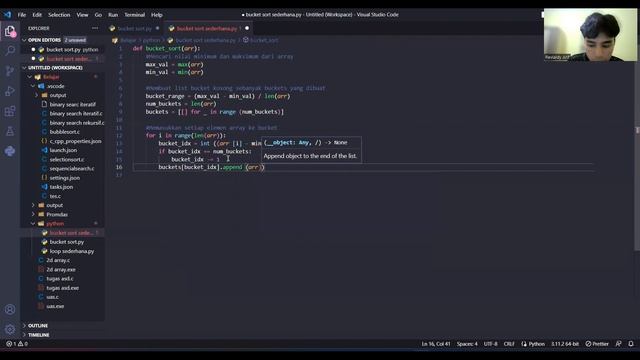Open loop sederhana.py file
This screenshot has width=640, height=360.
point(71,251)
